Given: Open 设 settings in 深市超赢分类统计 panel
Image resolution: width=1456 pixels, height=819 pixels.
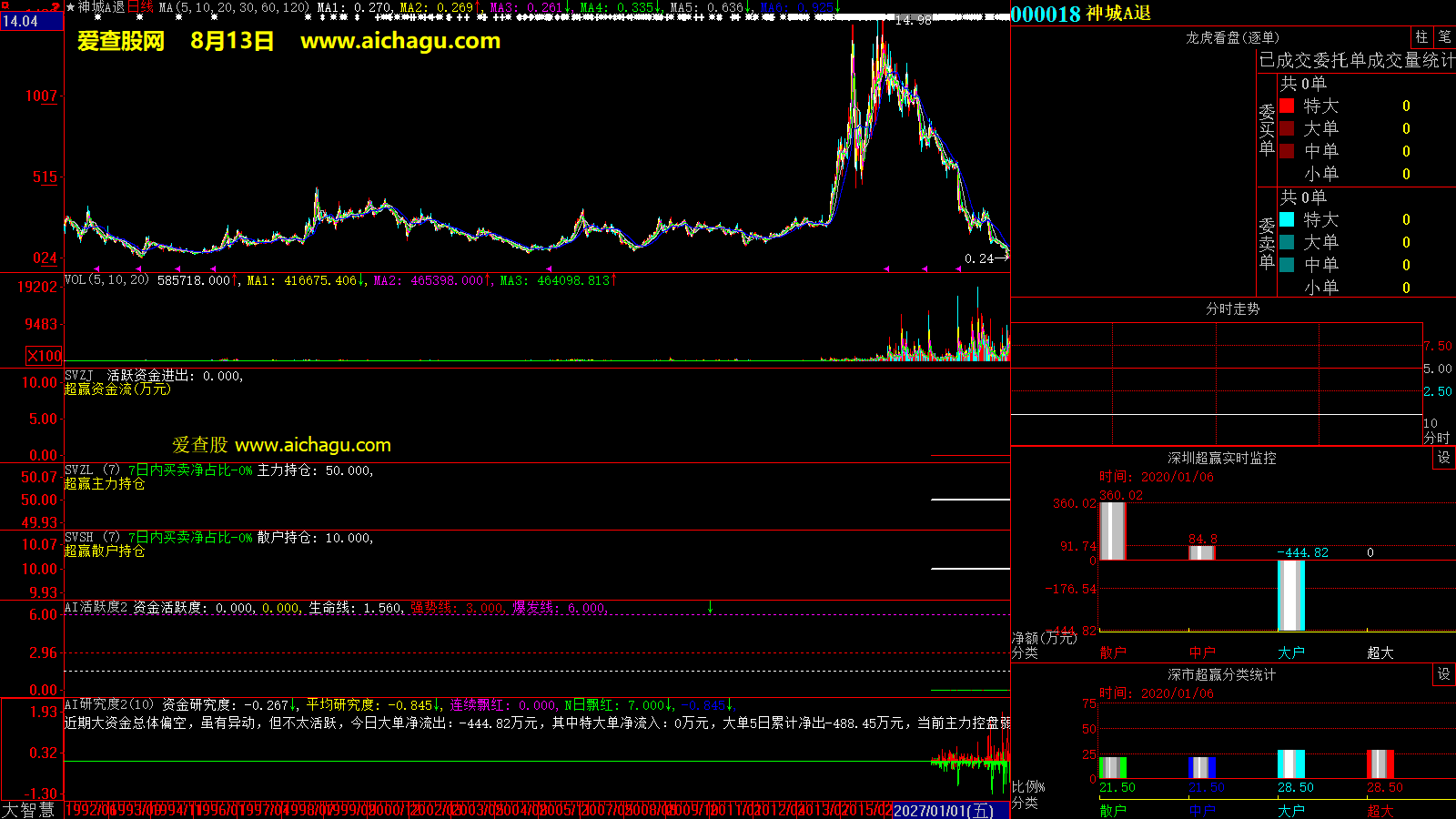Looking at the screenshot, I should coord(1444,674).
